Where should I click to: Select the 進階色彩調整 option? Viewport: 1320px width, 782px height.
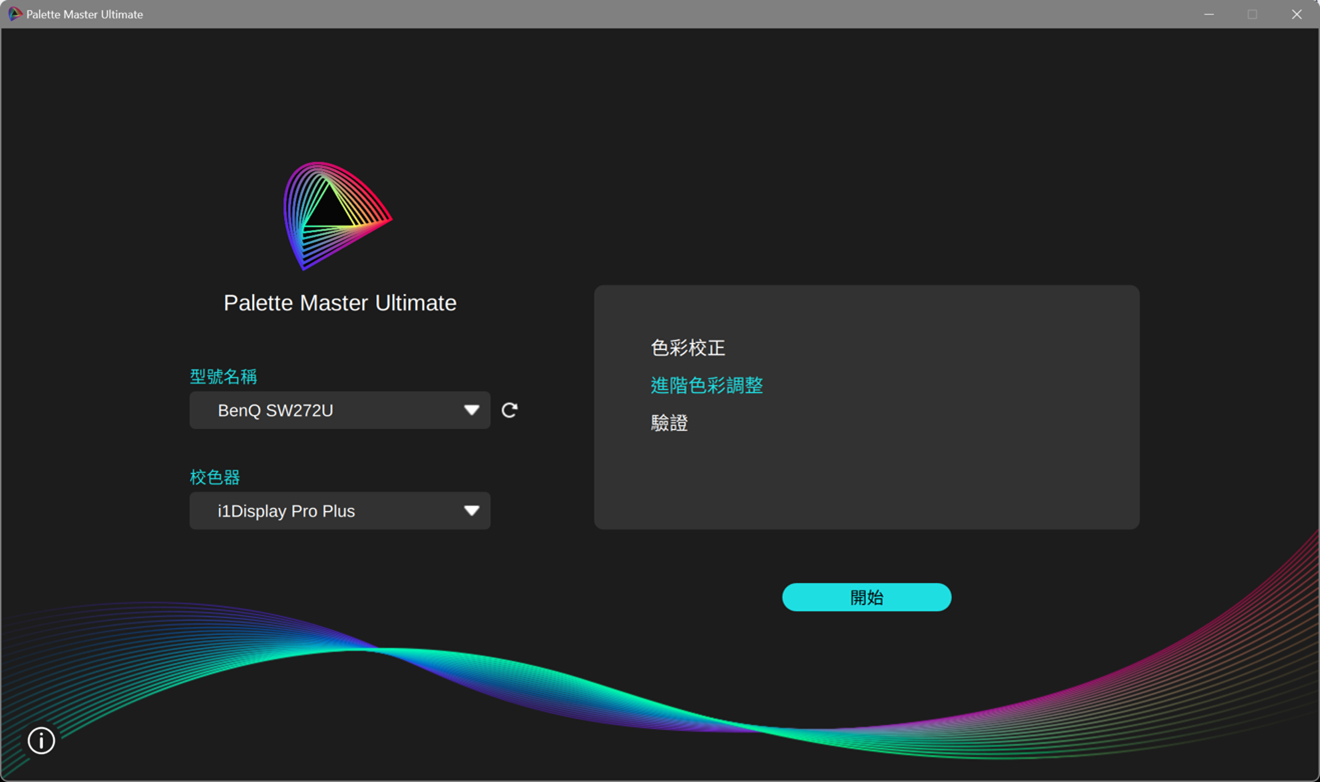pyautogui.click(x=707, y=385)
